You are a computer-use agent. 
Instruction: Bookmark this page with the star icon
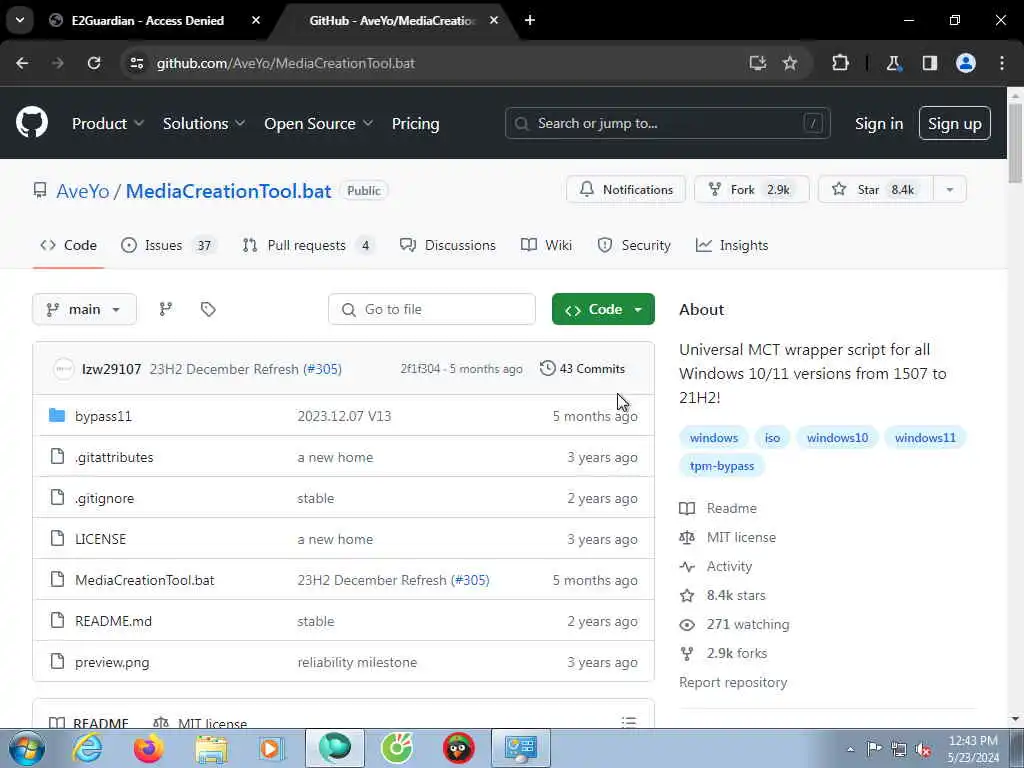click(790, 63)
